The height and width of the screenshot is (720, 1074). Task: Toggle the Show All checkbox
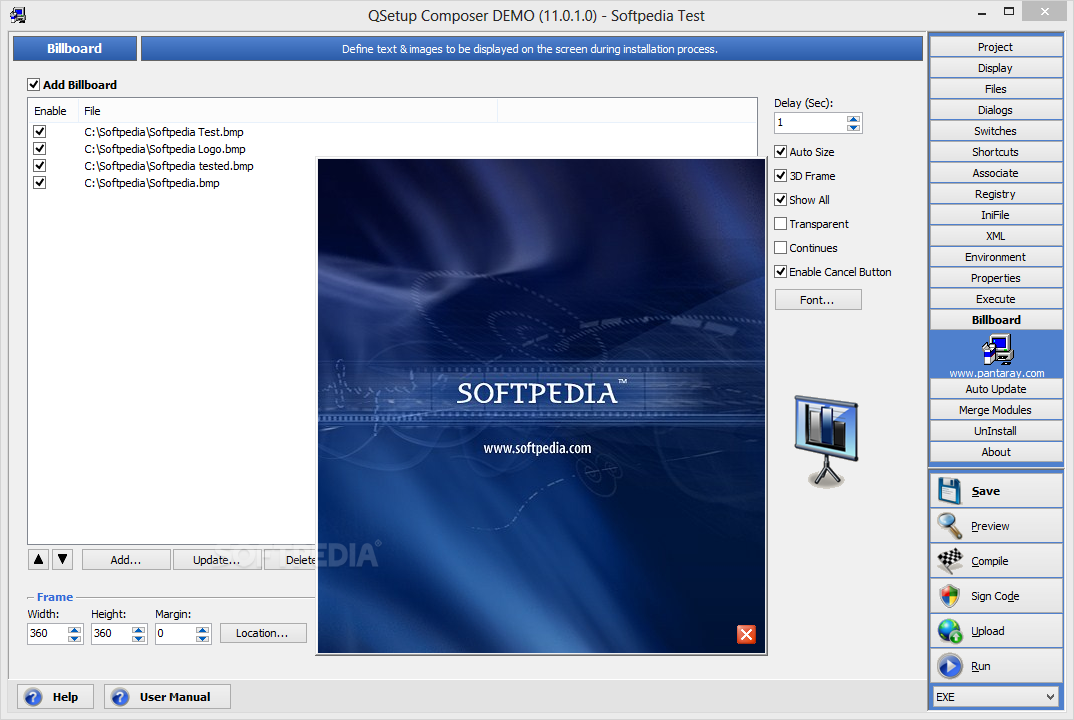point(780,199)
